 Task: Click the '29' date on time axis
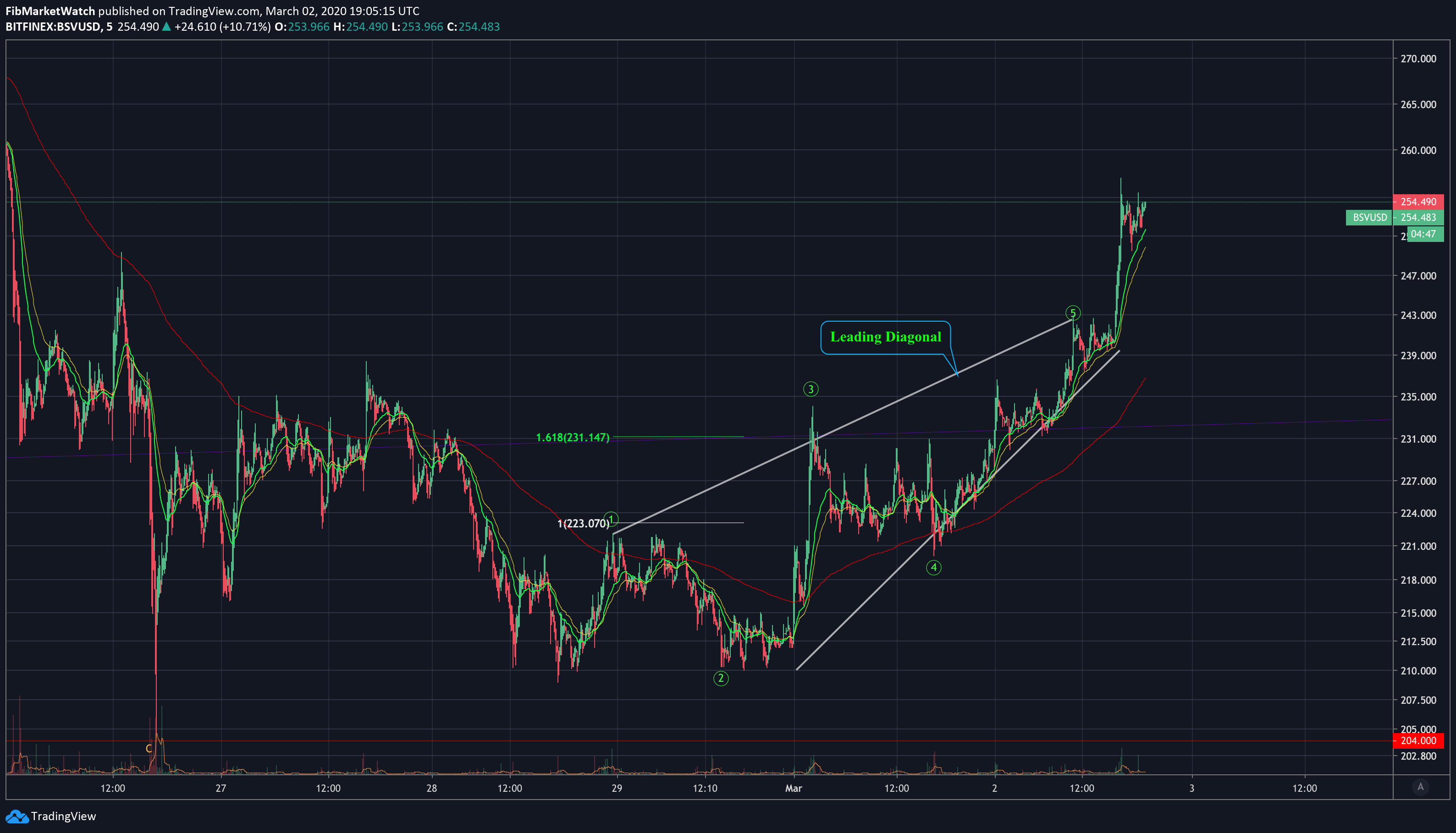point(617,789)
